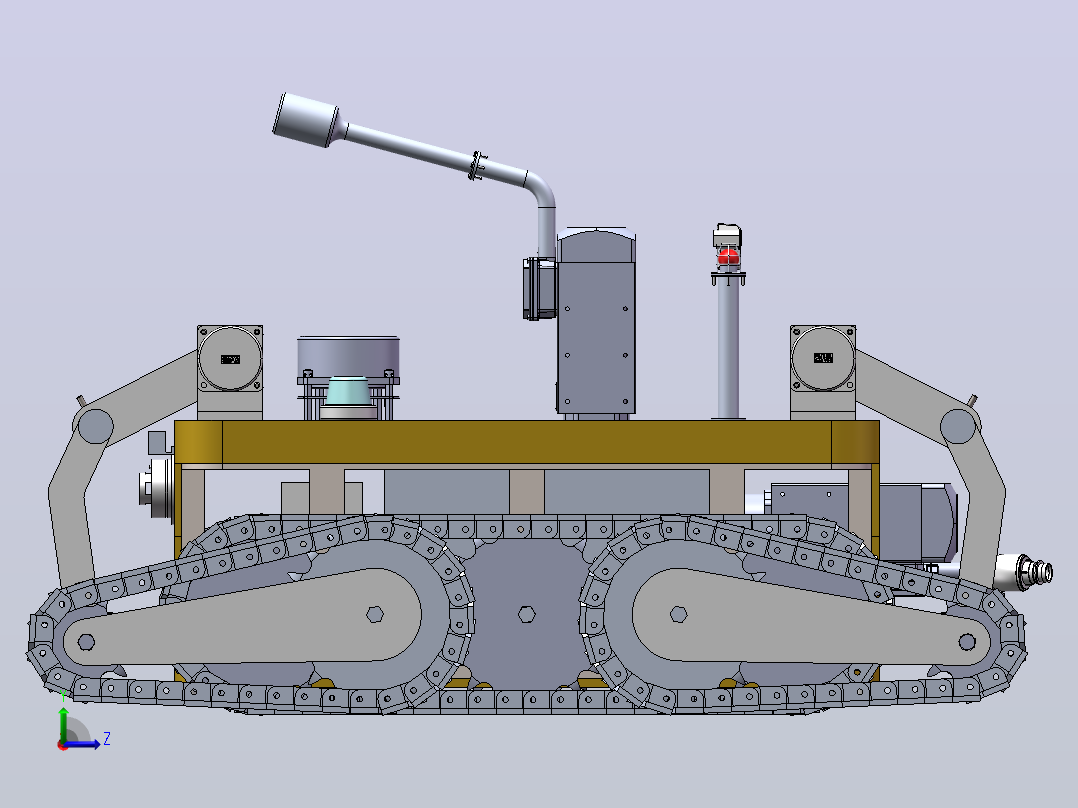Select the circular flange on the chassis left side
The height and width of the screenshot is (808, 1078).
157,488
